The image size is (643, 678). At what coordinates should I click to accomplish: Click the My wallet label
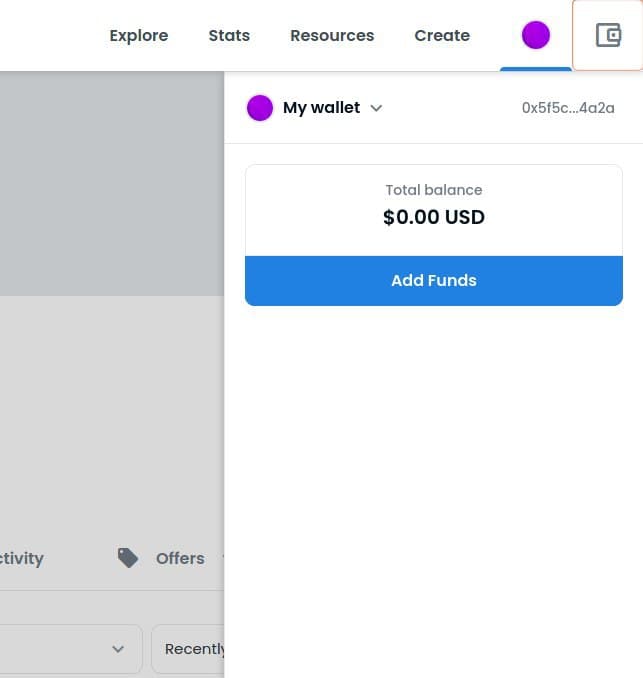point(321,108)
